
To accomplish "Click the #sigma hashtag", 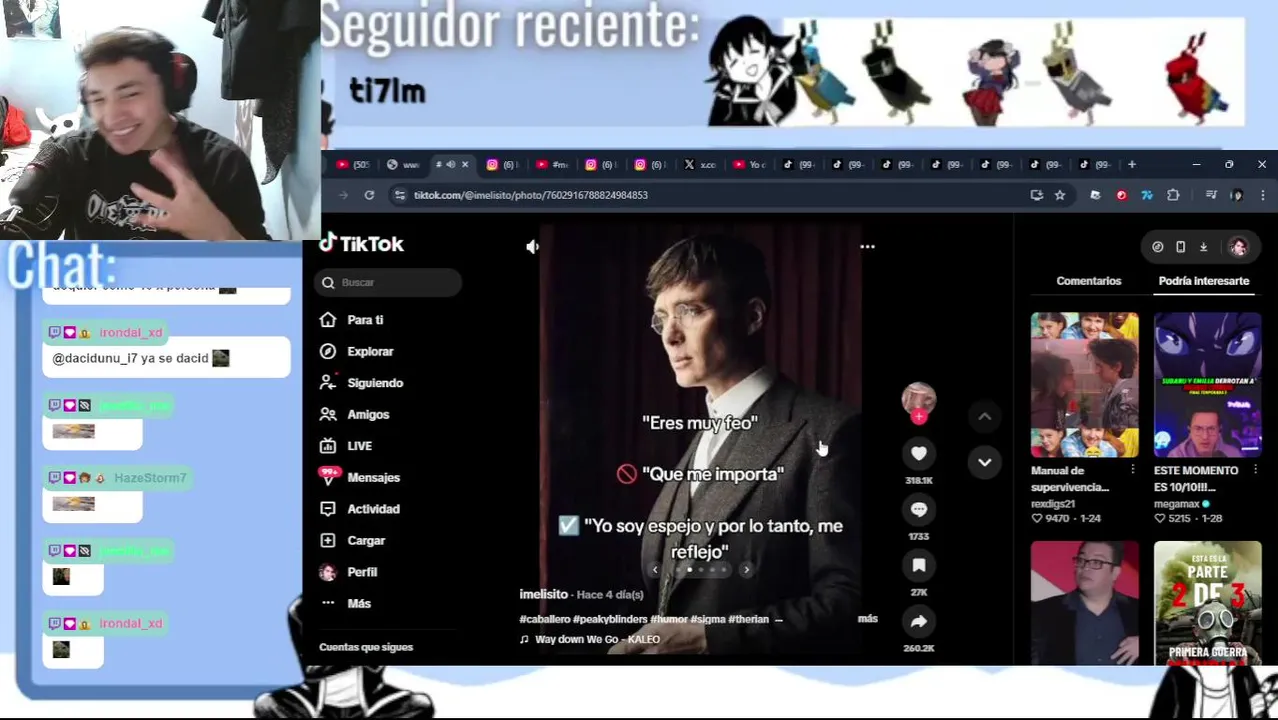I will 707,619.
